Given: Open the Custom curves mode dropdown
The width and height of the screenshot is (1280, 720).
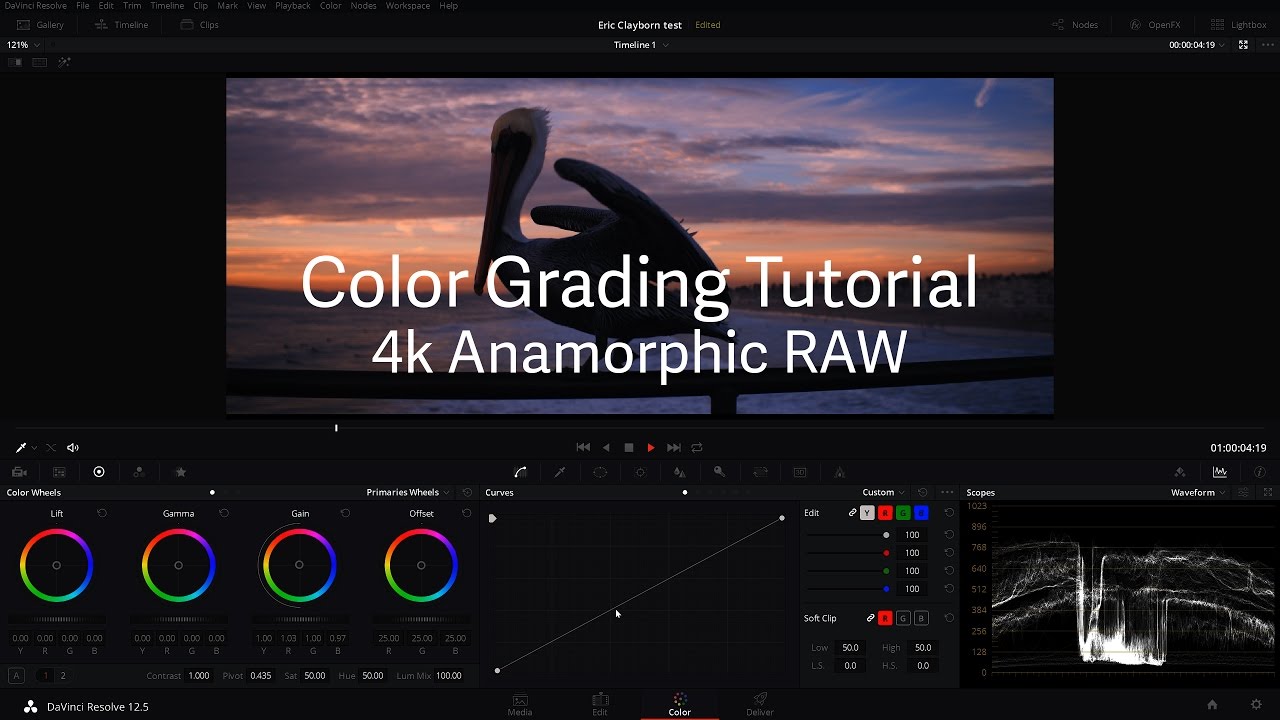Looking at the screenshot, I should tap(884, 492).
